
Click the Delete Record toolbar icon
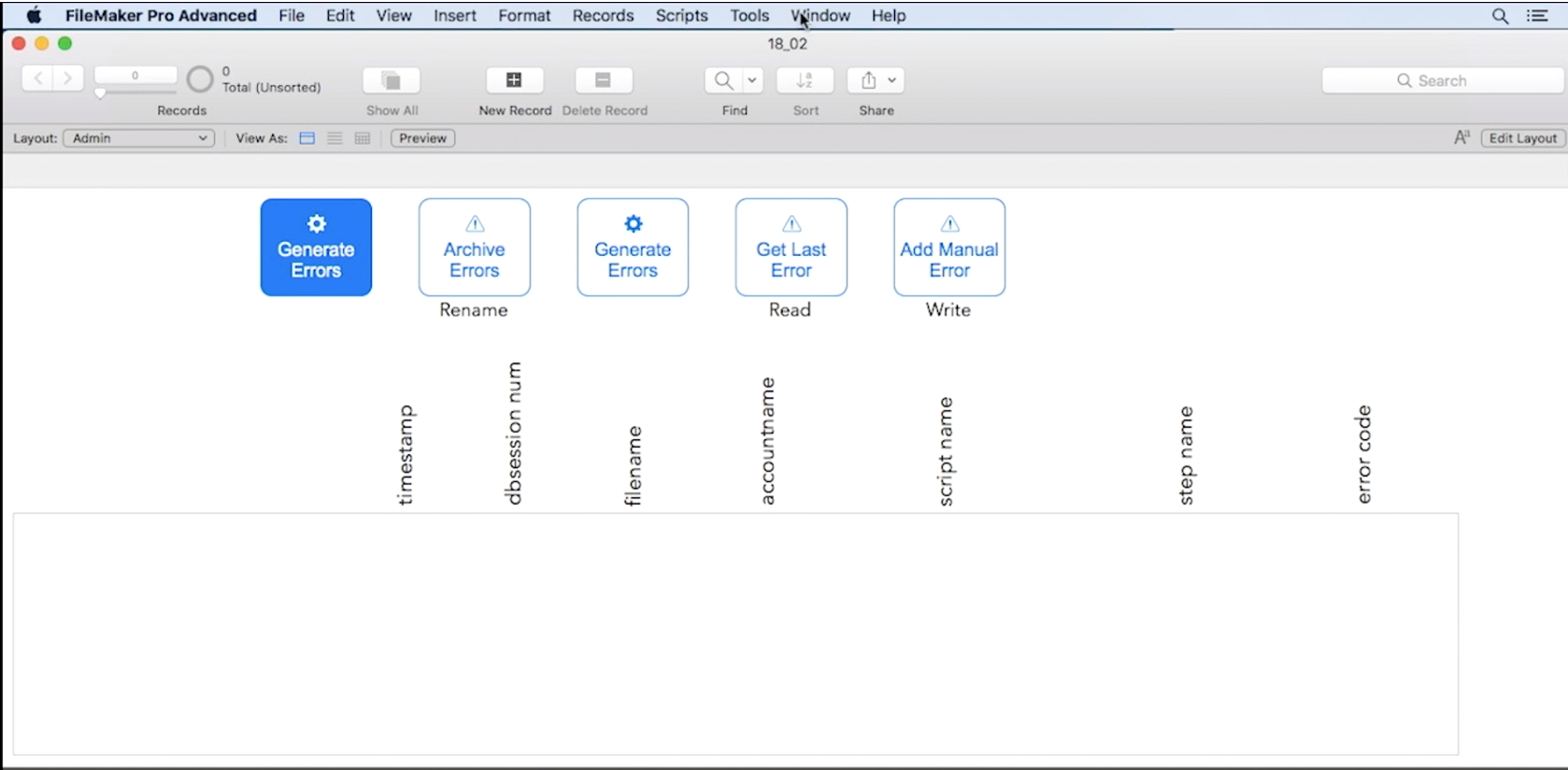point(604,80)
